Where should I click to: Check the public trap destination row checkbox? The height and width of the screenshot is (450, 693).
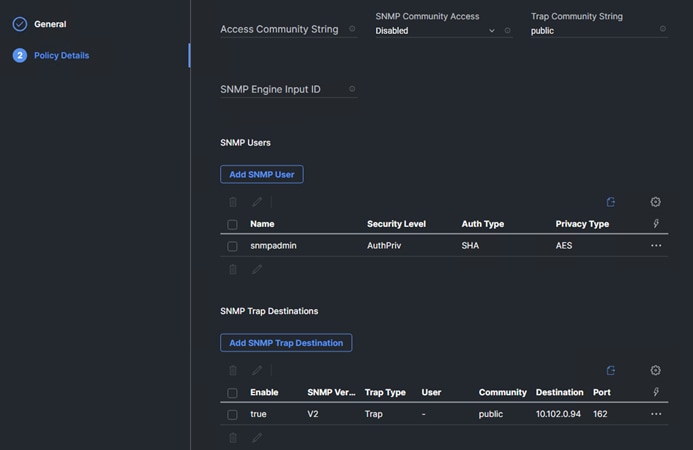(232, 415)
